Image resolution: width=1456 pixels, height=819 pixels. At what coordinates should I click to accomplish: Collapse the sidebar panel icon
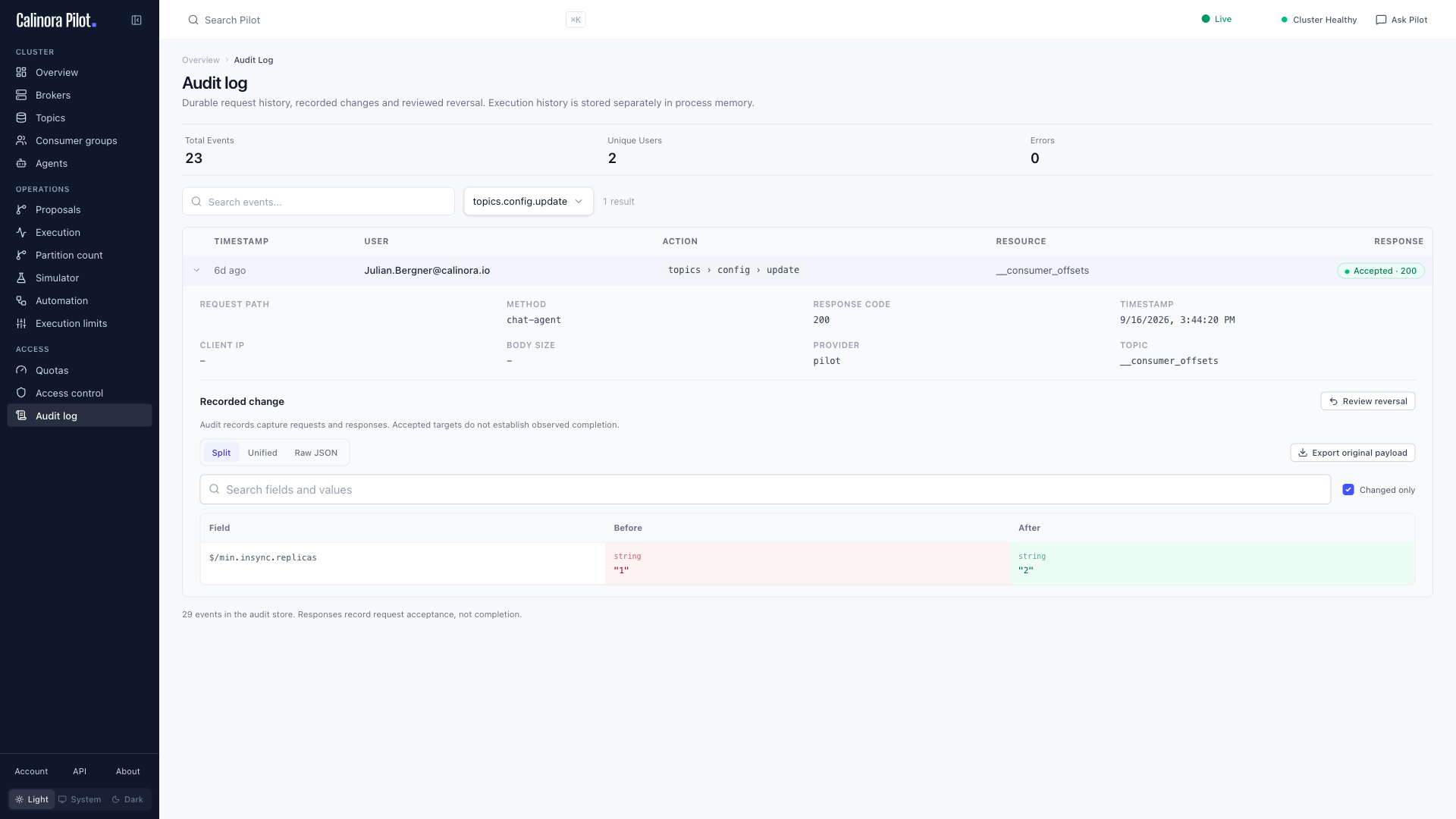136,20
